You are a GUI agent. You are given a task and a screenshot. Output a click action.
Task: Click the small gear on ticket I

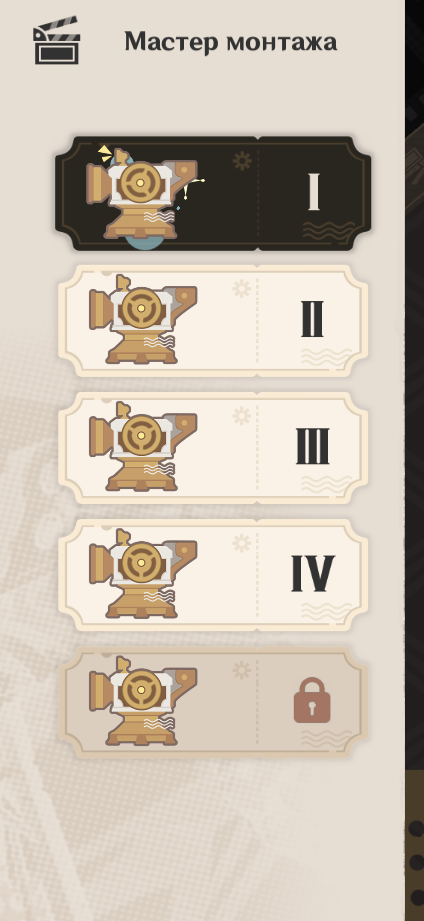[242, 160]
